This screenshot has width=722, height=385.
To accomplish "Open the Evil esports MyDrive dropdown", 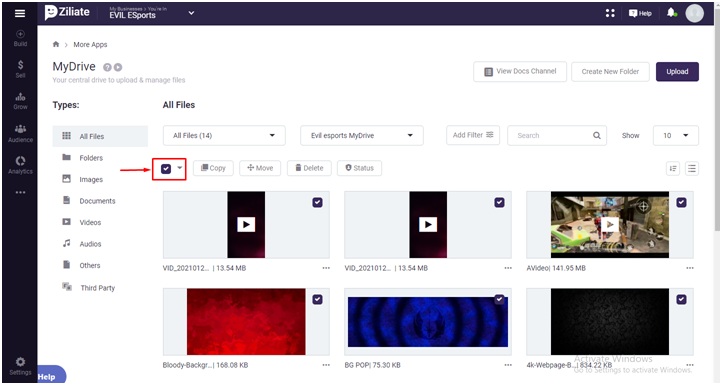I will (x=361, y=135).
